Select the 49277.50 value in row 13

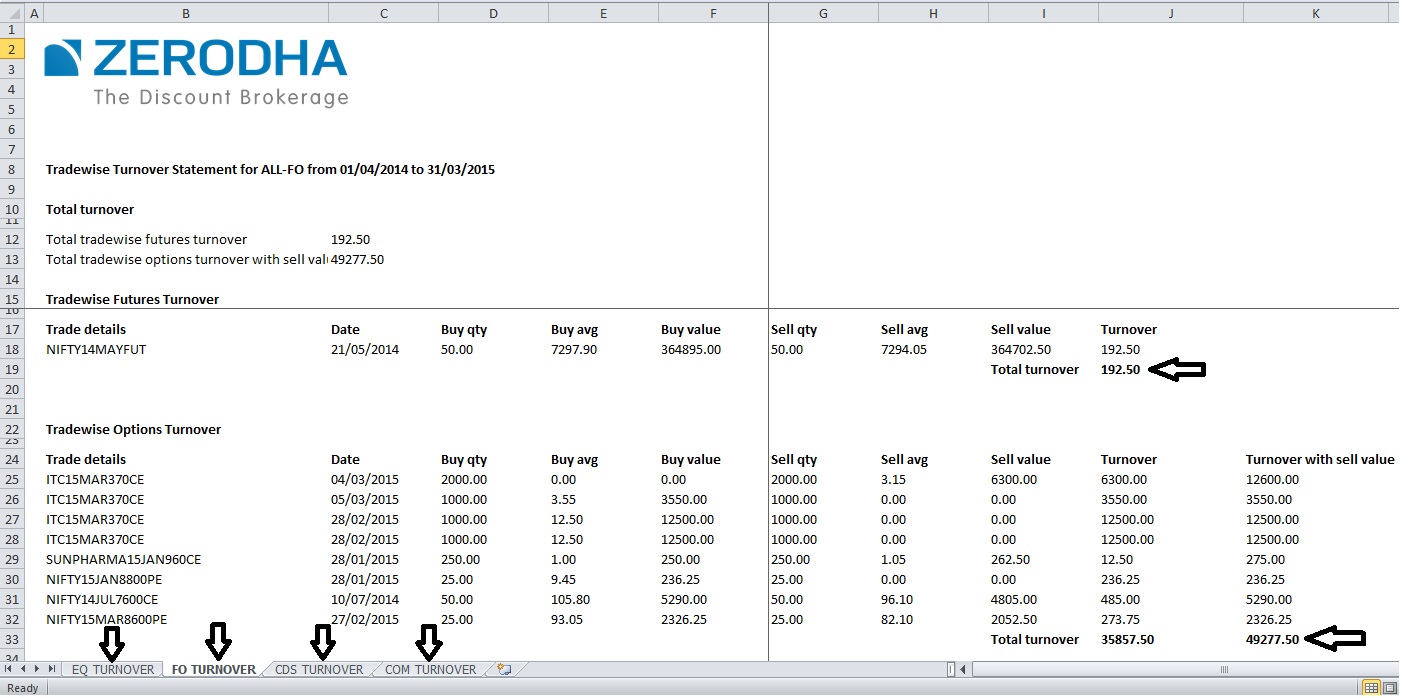click(357, 259)
